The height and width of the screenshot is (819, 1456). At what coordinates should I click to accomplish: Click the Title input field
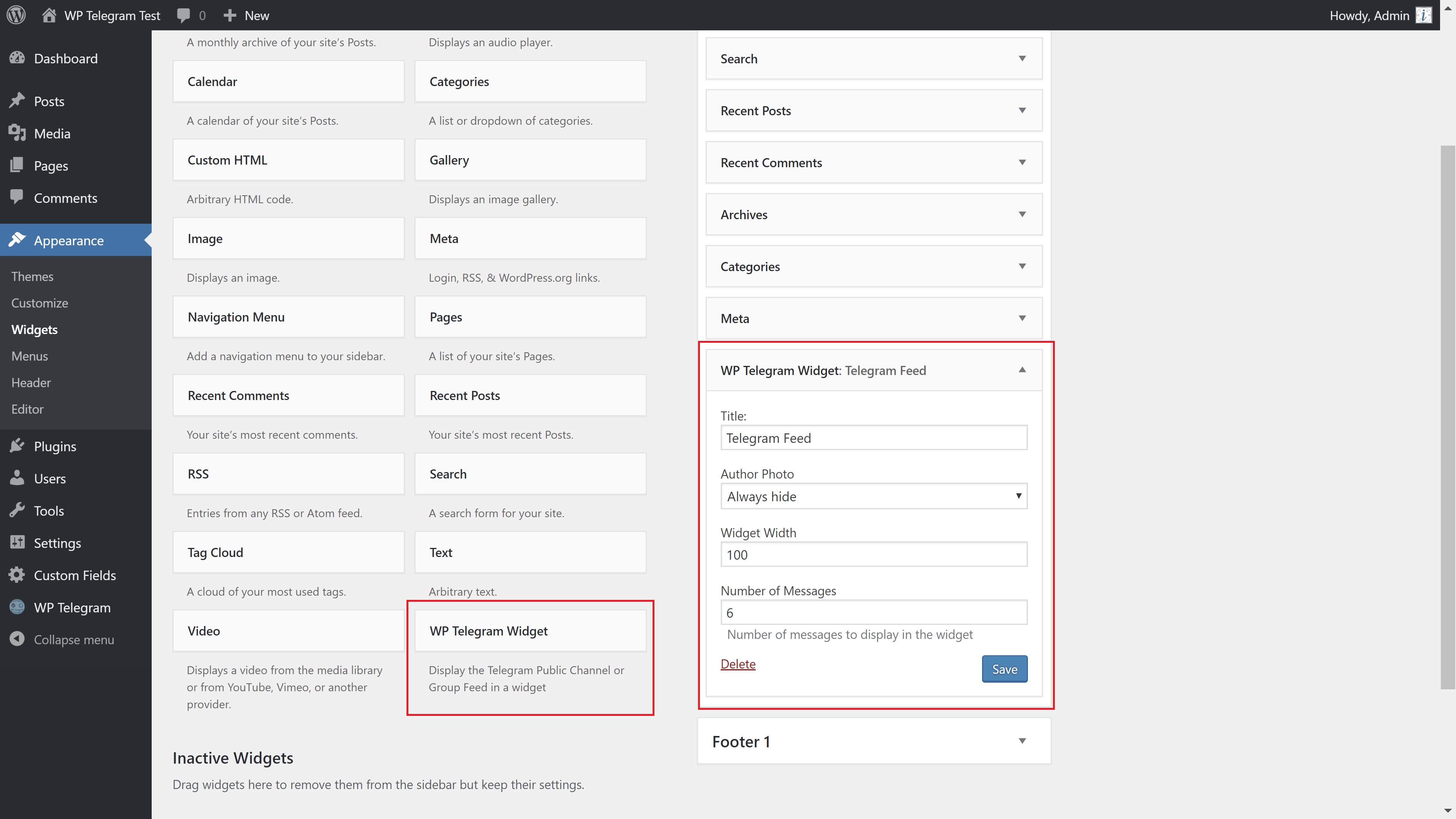[874, 437]
